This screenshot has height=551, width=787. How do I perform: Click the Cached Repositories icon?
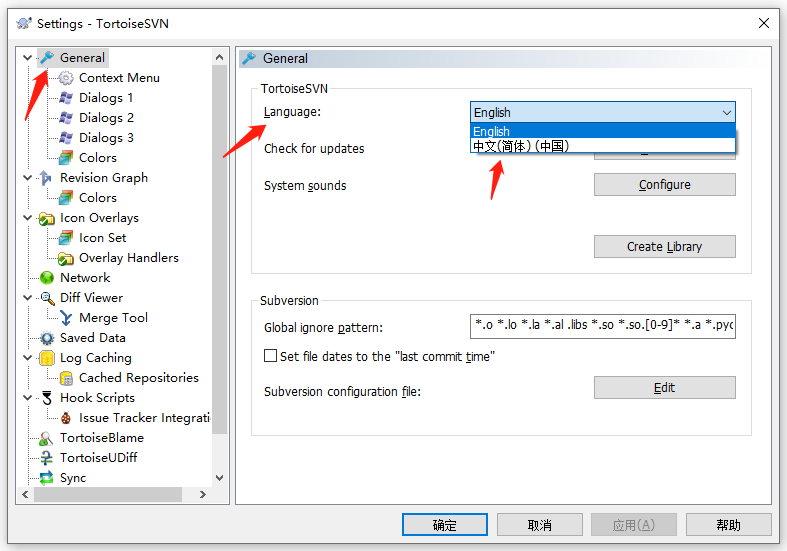point(66,378)
